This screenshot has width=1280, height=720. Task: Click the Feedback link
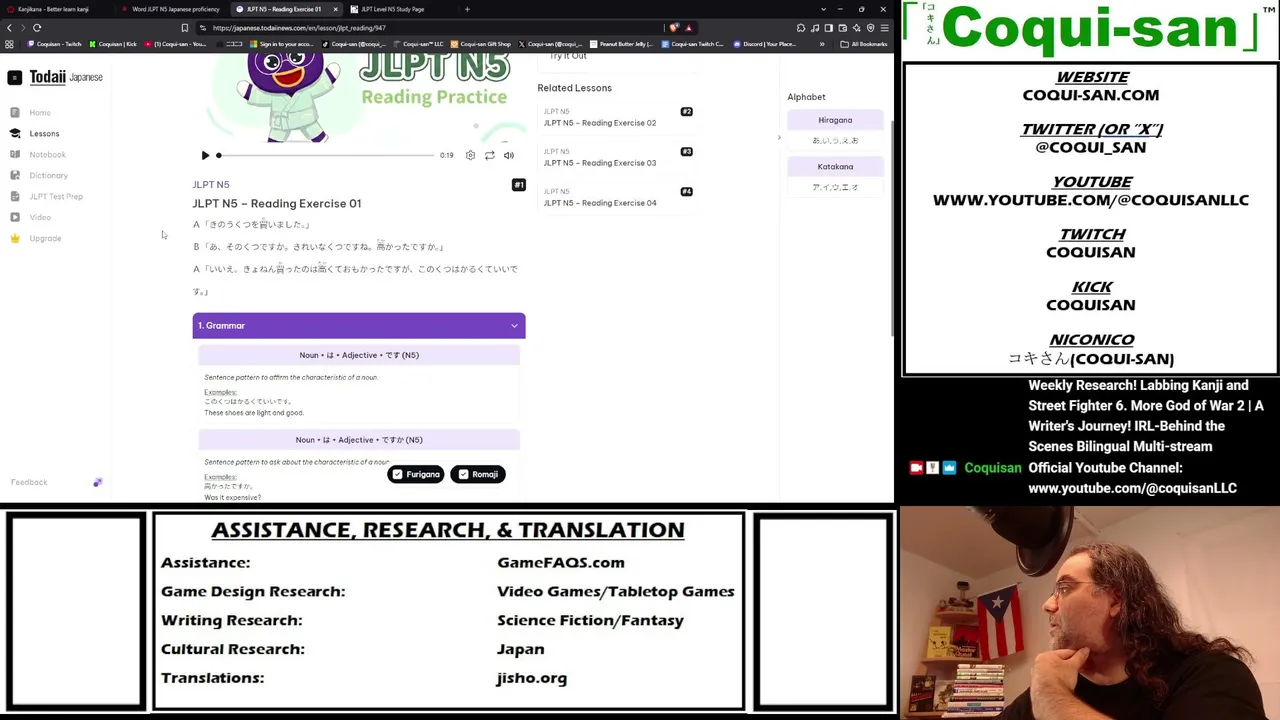tap(29, 482)
